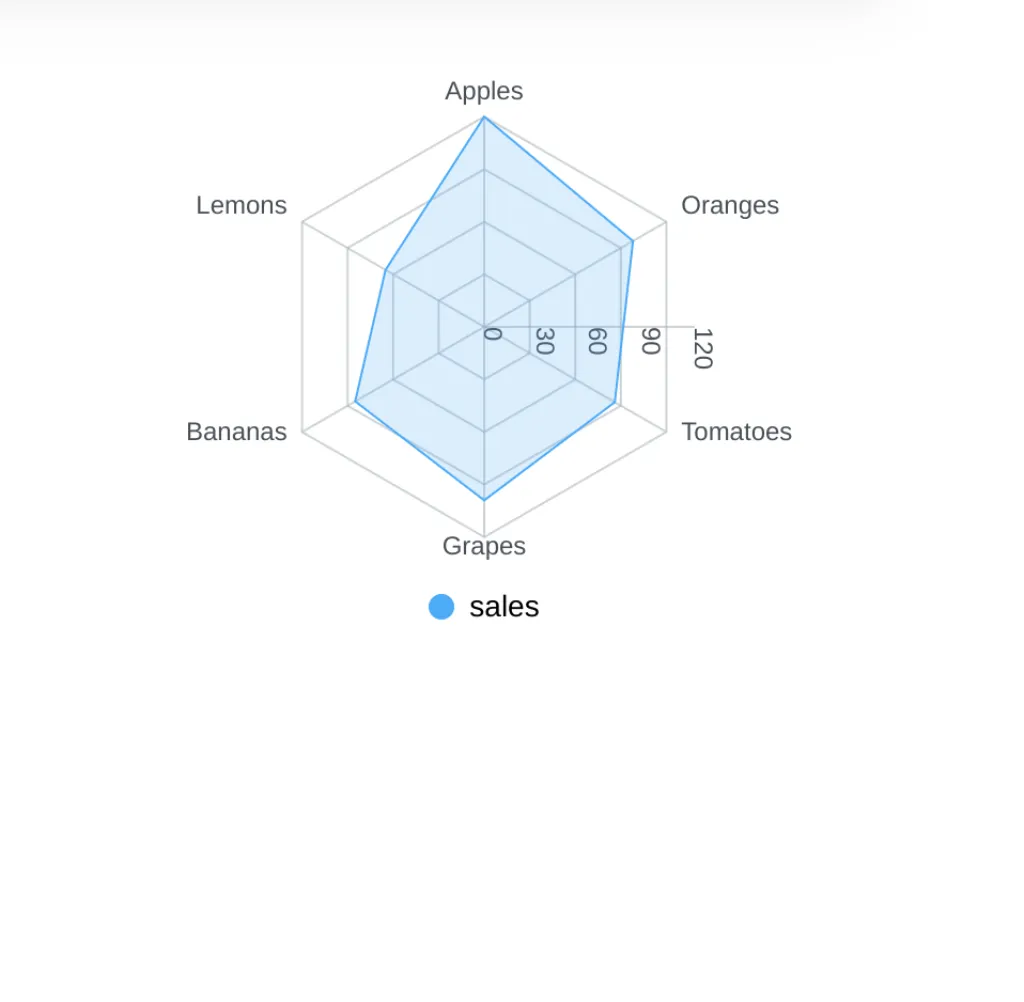Select the Grapes data point vertex
1024x1002 pixels.
[x=484, y=499]
